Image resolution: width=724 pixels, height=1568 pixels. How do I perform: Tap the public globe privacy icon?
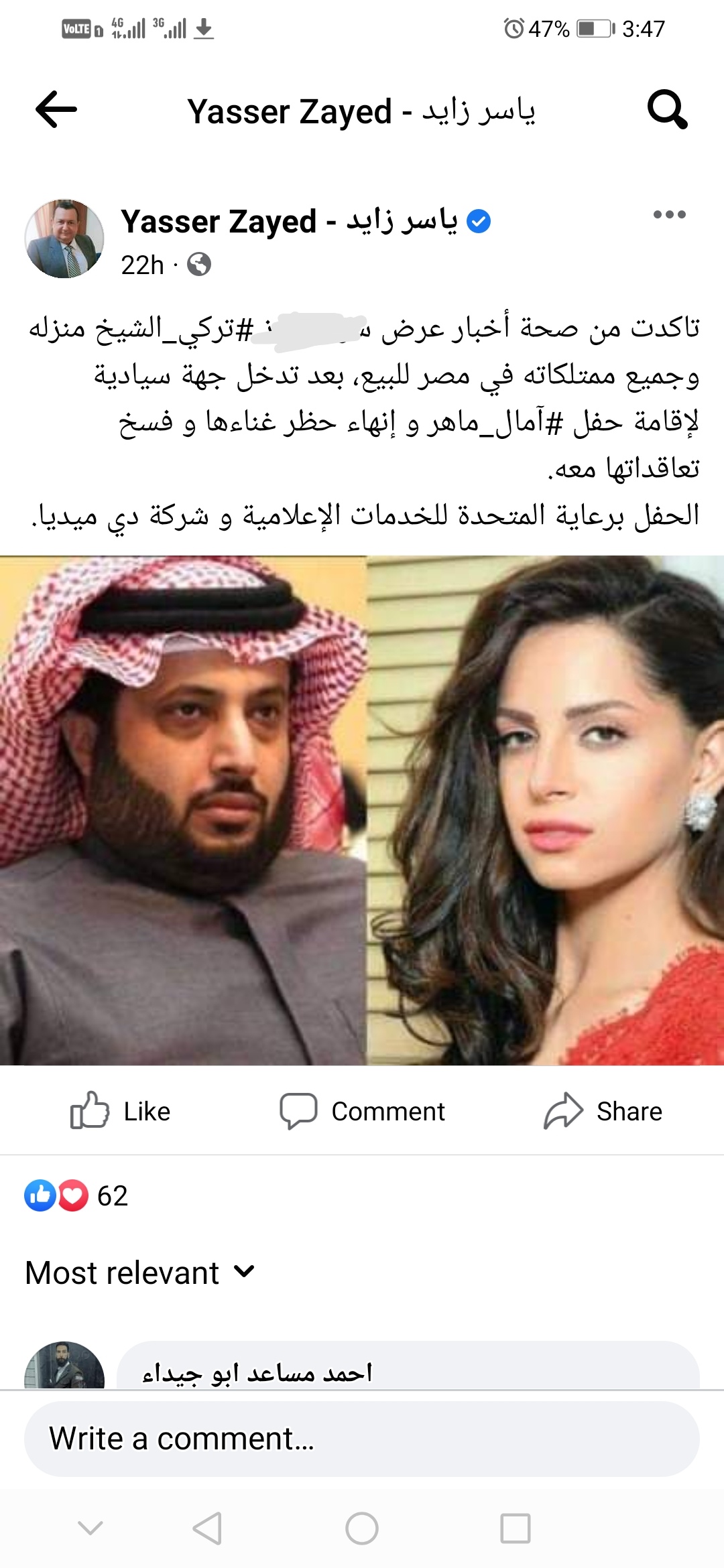coord(199,265)
